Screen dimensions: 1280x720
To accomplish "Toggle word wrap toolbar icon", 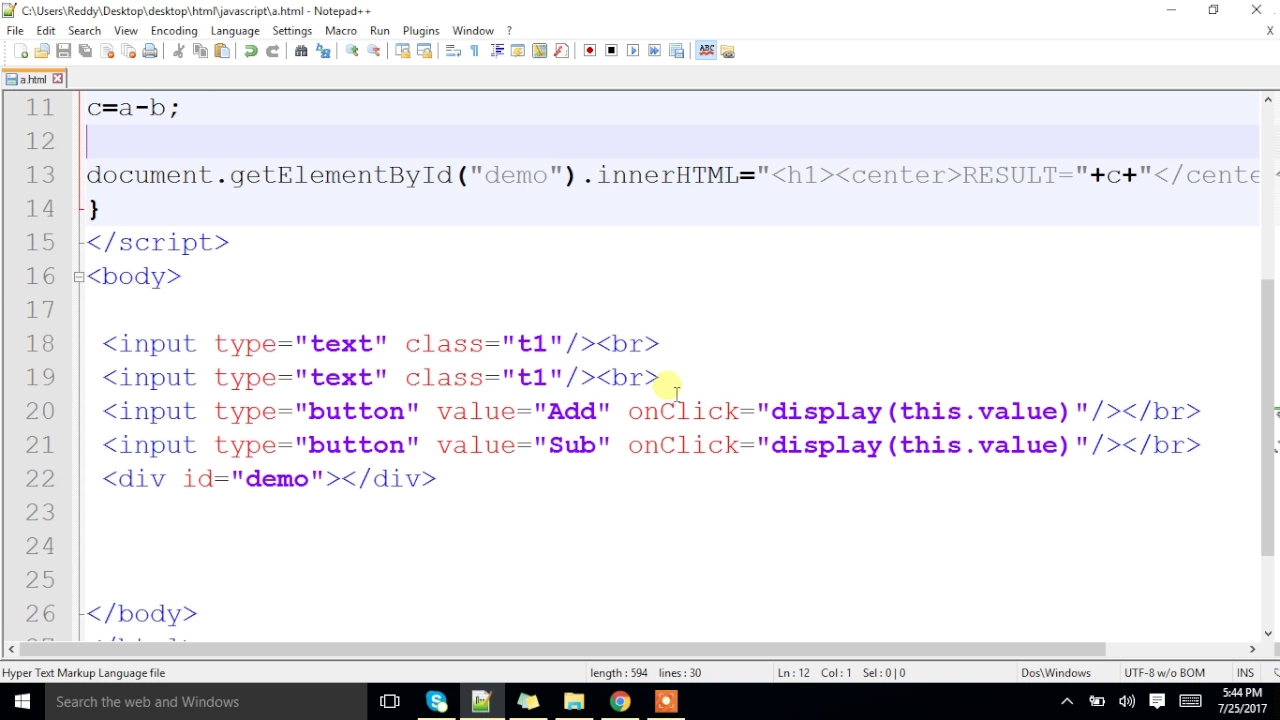I will click(x=453, y=51).
